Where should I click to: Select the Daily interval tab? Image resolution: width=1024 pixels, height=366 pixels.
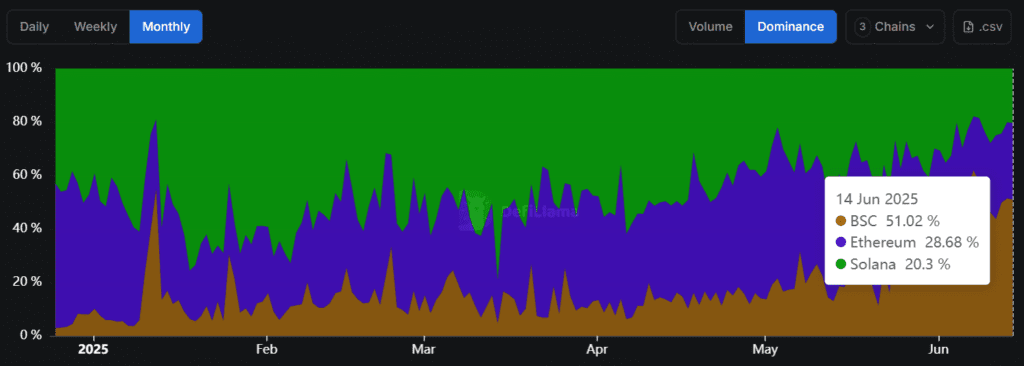pyautogui.click(x=35, y=27)
